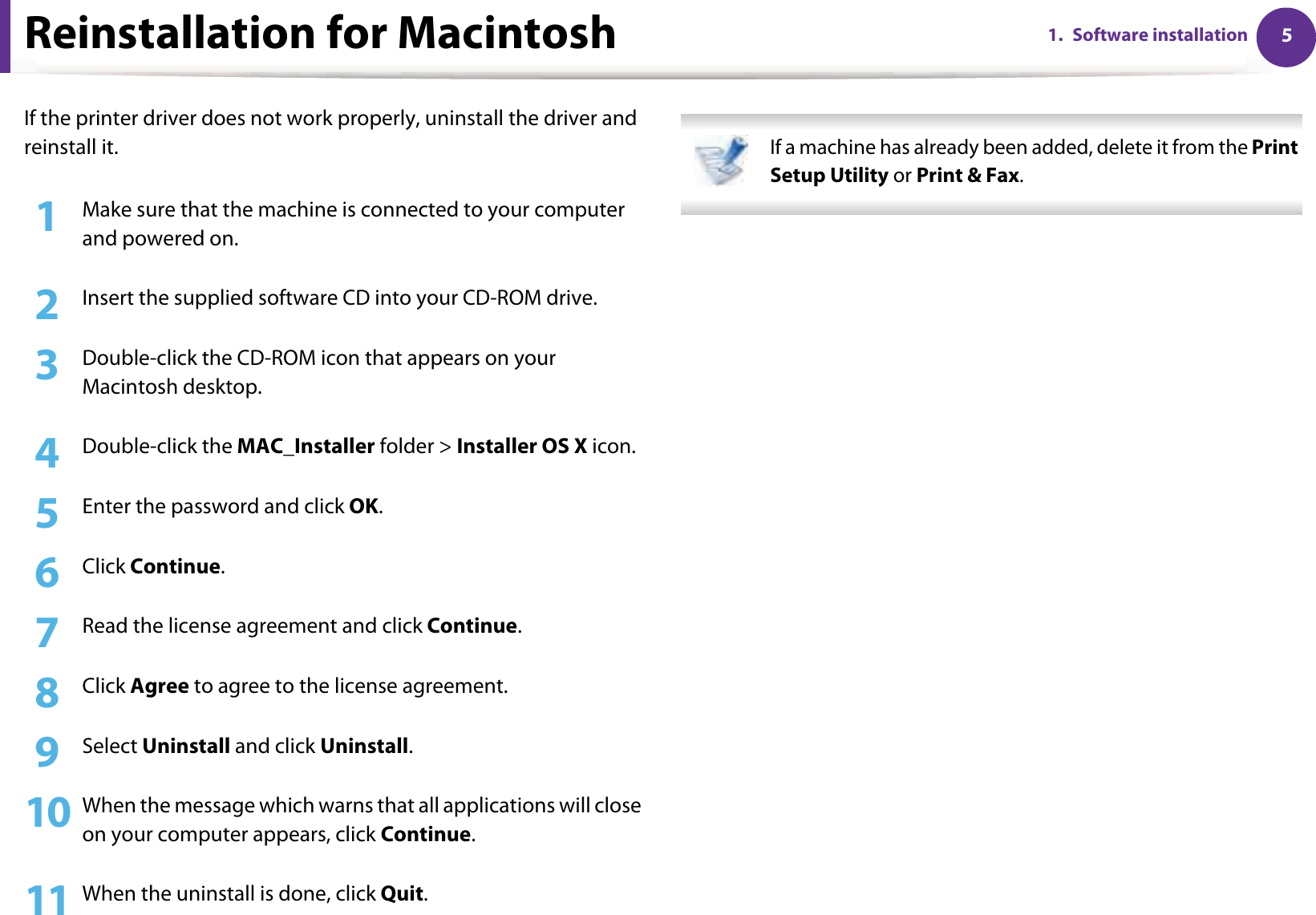
Task: Click "Setup Utility" bold text in the note
Action: (x=828, y=176)
